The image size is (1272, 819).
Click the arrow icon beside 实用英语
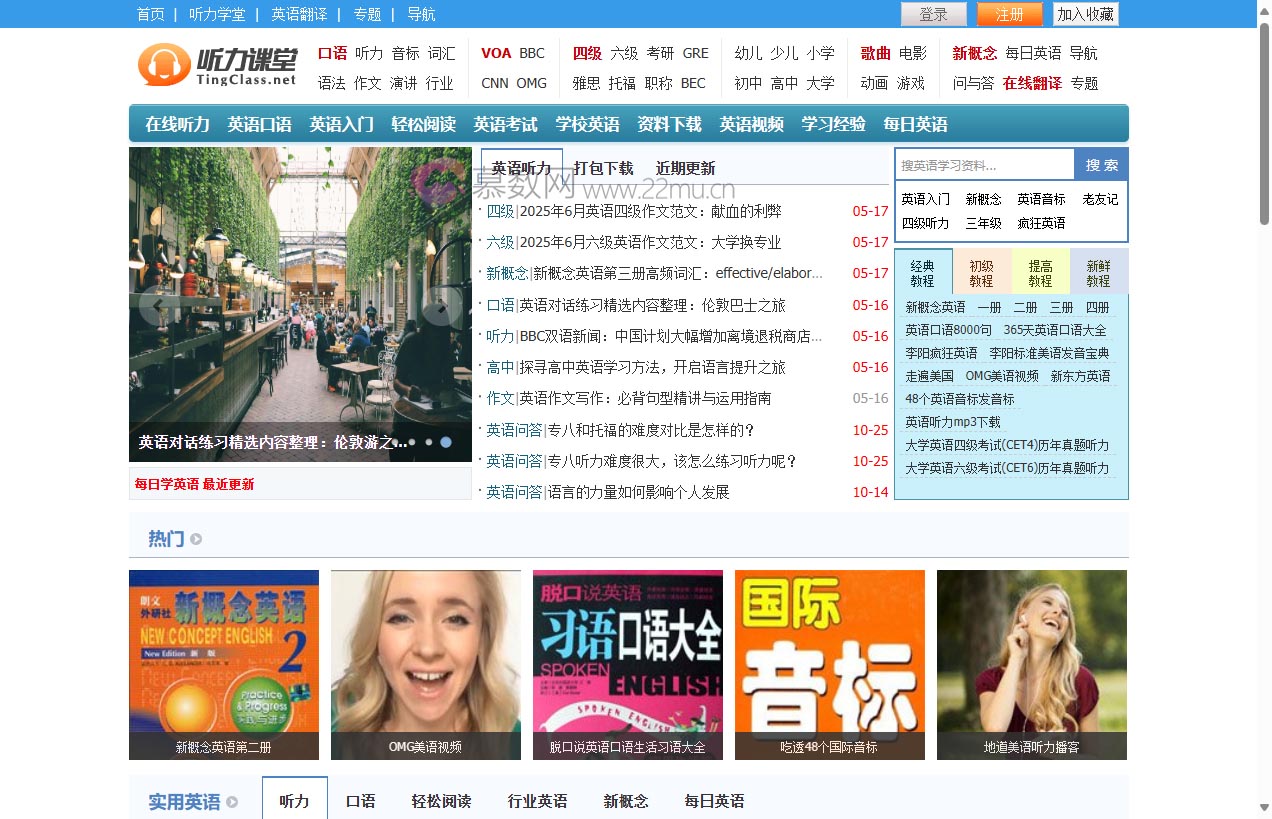pos(232,802)
